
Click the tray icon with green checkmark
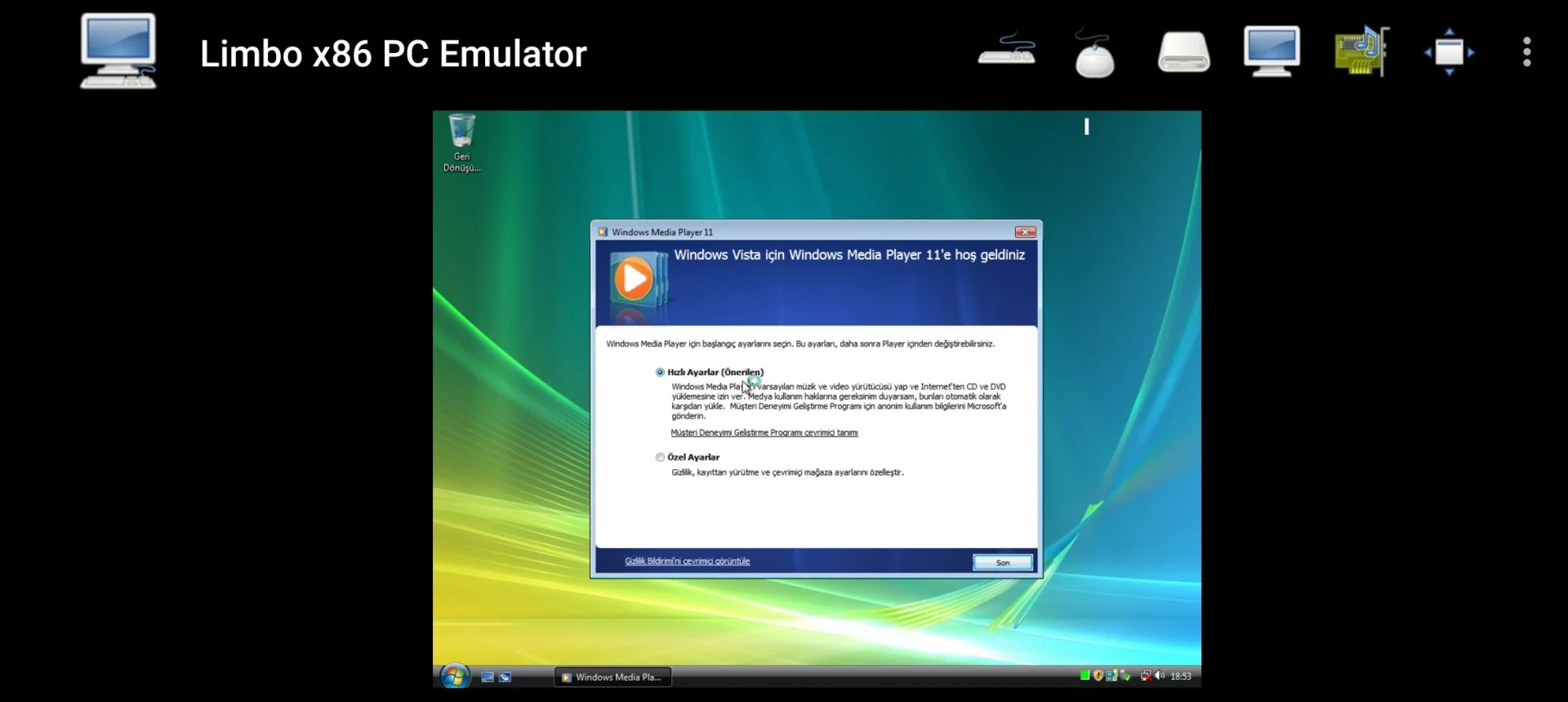(x=1125, y=675)
